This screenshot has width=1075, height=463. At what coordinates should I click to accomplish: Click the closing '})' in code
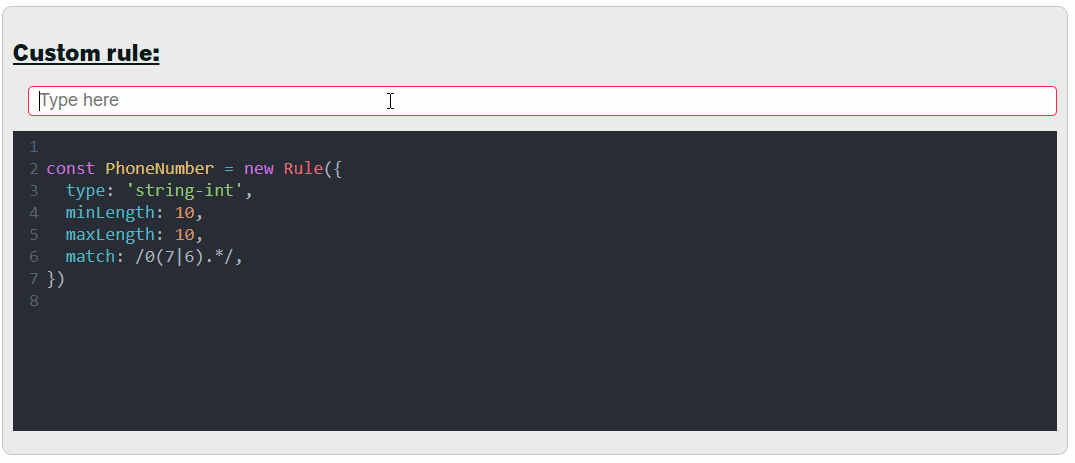(56, 278)
